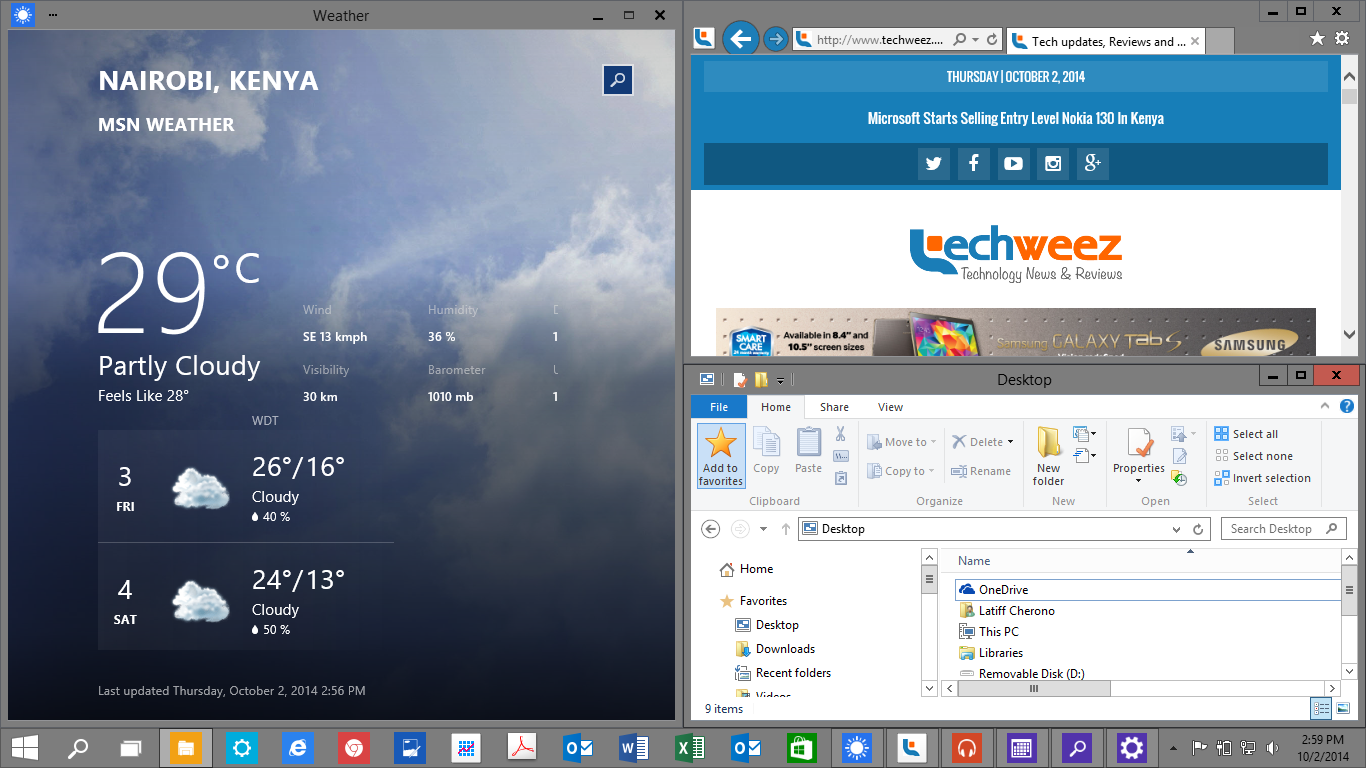Click the Internet Explorer address bar URL

point(880,40)
